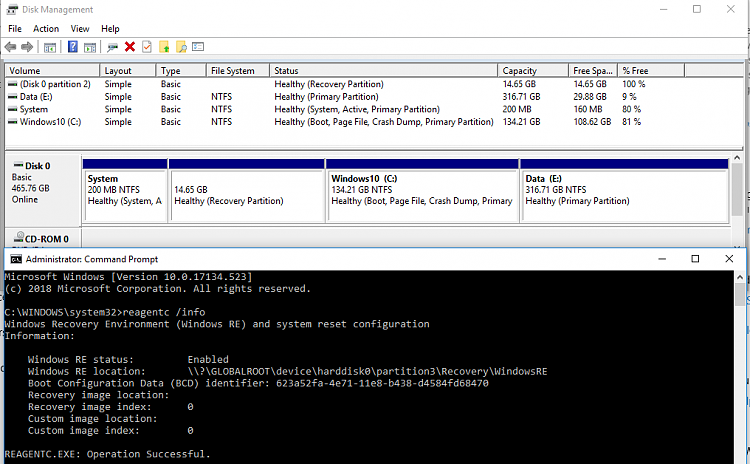Click the list settings toolbar icon
This screenshot has height=464, width=750.
(198, 46)
